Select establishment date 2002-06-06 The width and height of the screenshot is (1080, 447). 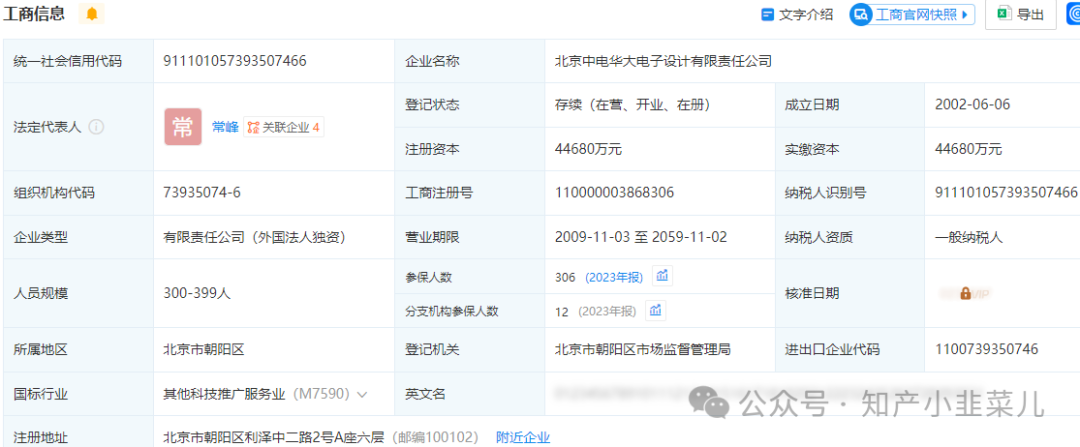tap(973, 105)
